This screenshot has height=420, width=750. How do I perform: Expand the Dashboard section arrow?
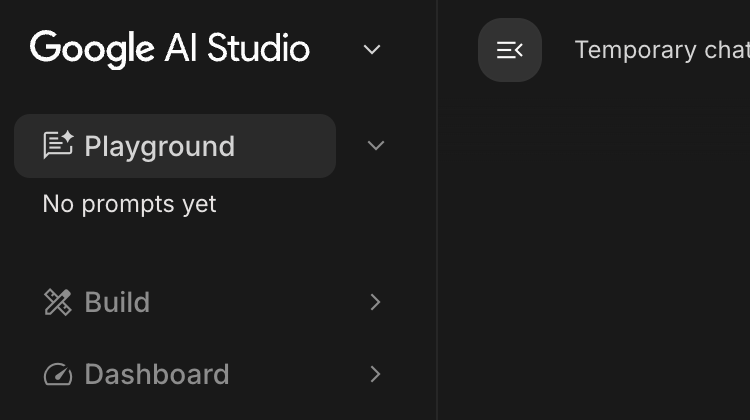(x=376, y=374)
